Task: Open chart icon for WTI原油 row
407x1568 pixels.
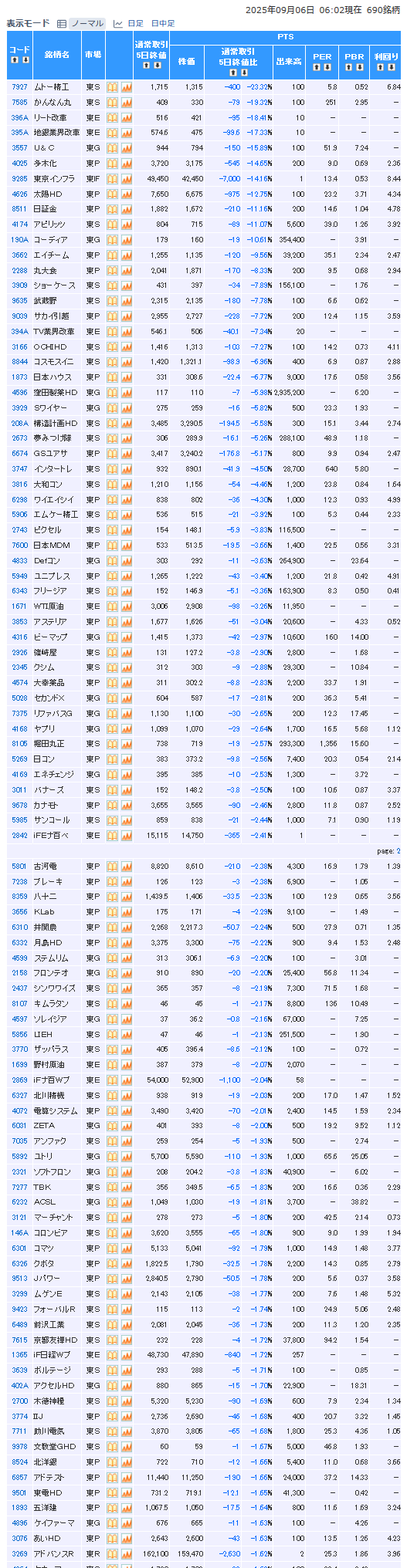Action: point(126,607)
